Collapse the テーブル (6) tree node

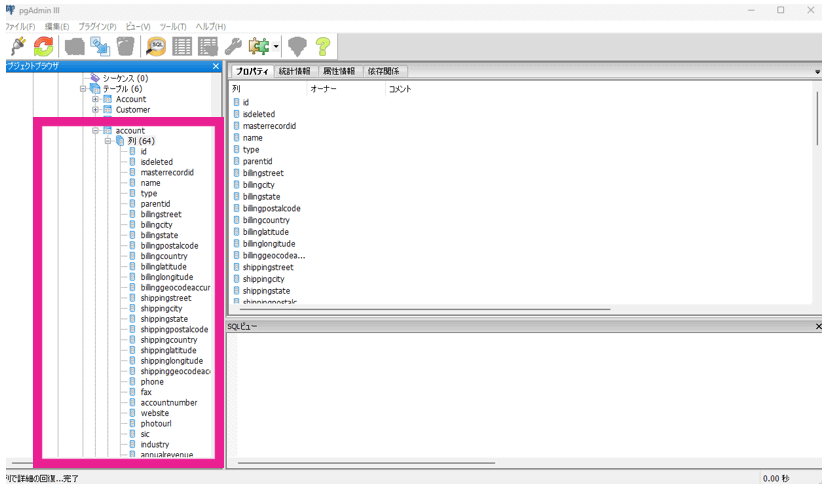(x=83, y=89)
